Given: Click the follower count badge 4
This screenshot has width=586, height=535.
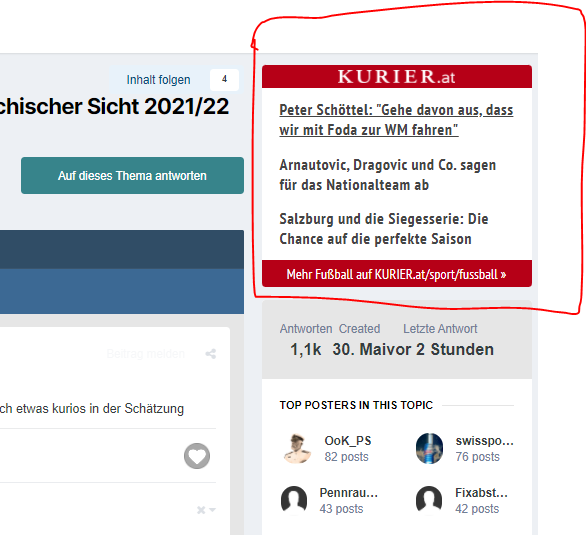Looking at the screenshot, I should [224, 80].
